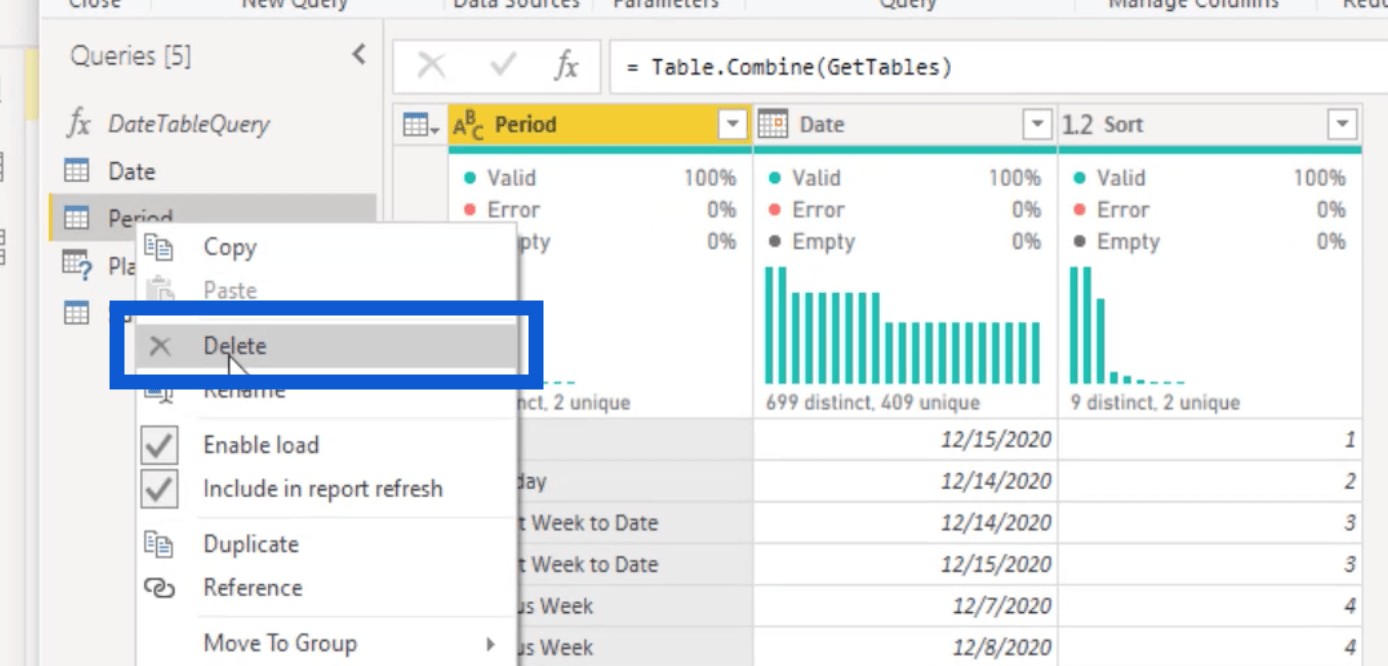Click into the Table.Combine formula field

998,67
